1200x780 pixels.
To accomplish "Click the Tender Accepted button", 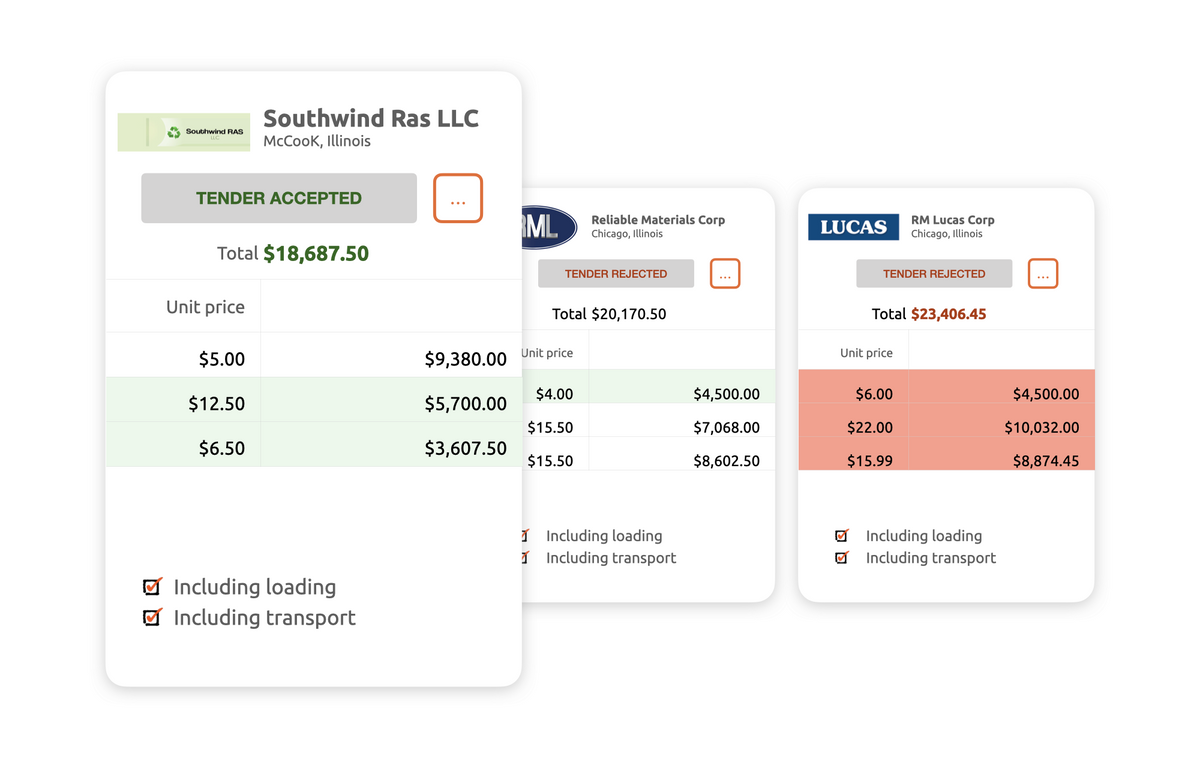I will [279, 198].
